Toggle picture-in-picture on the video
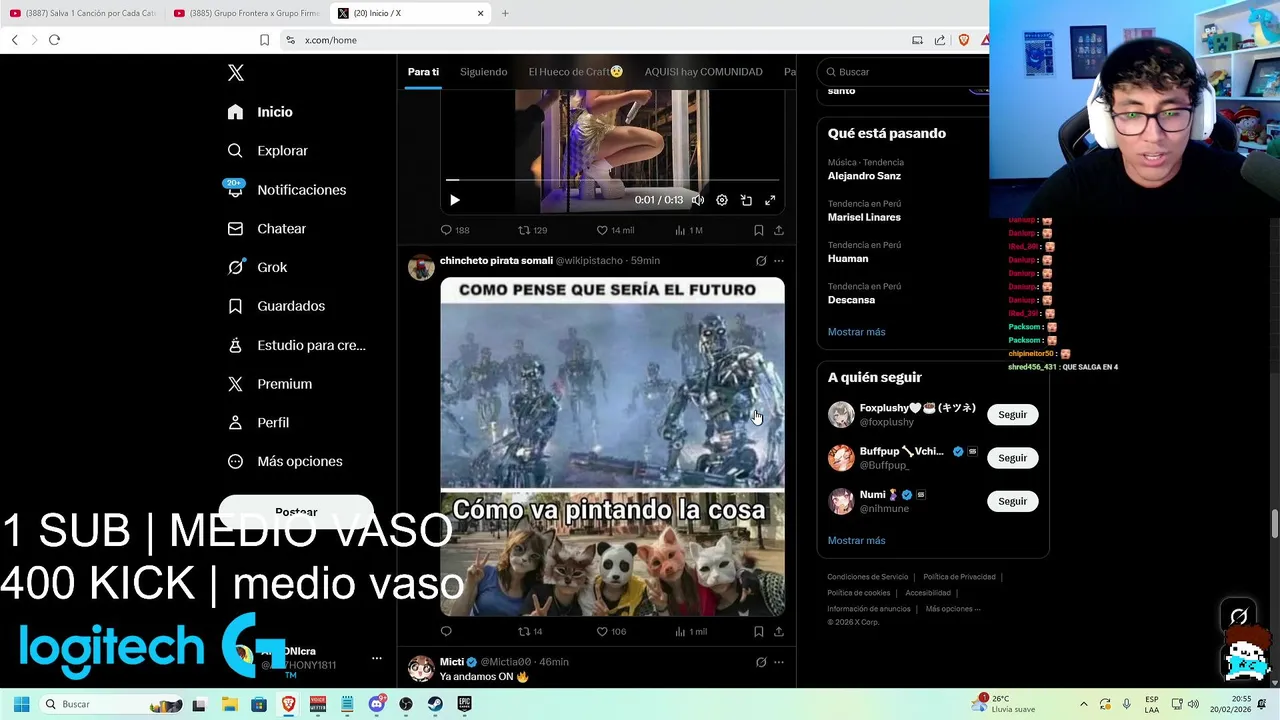 point(746,200)
